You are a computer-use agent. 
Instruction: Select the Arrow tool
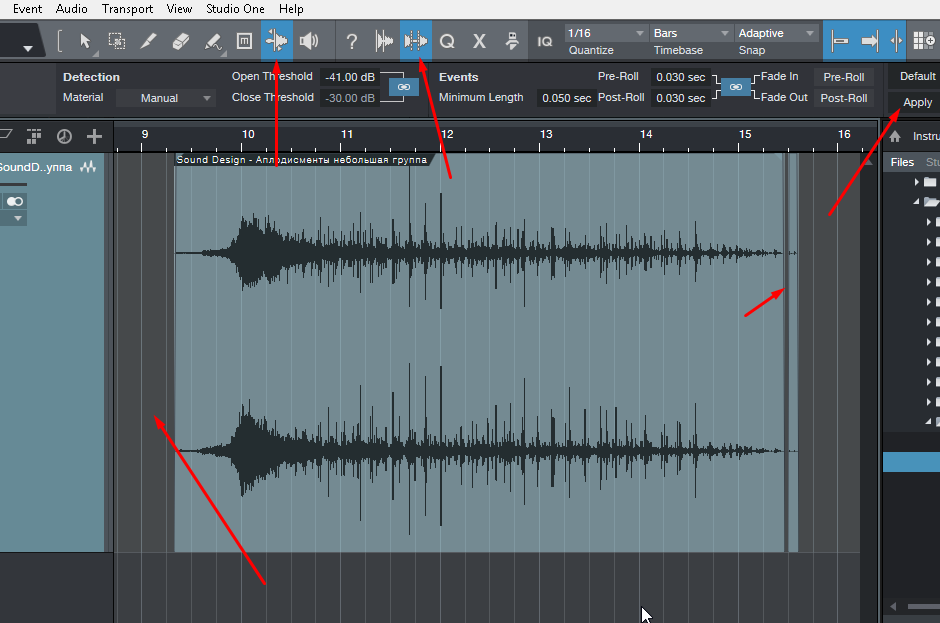pyautogui.click(x=85, y=41)
